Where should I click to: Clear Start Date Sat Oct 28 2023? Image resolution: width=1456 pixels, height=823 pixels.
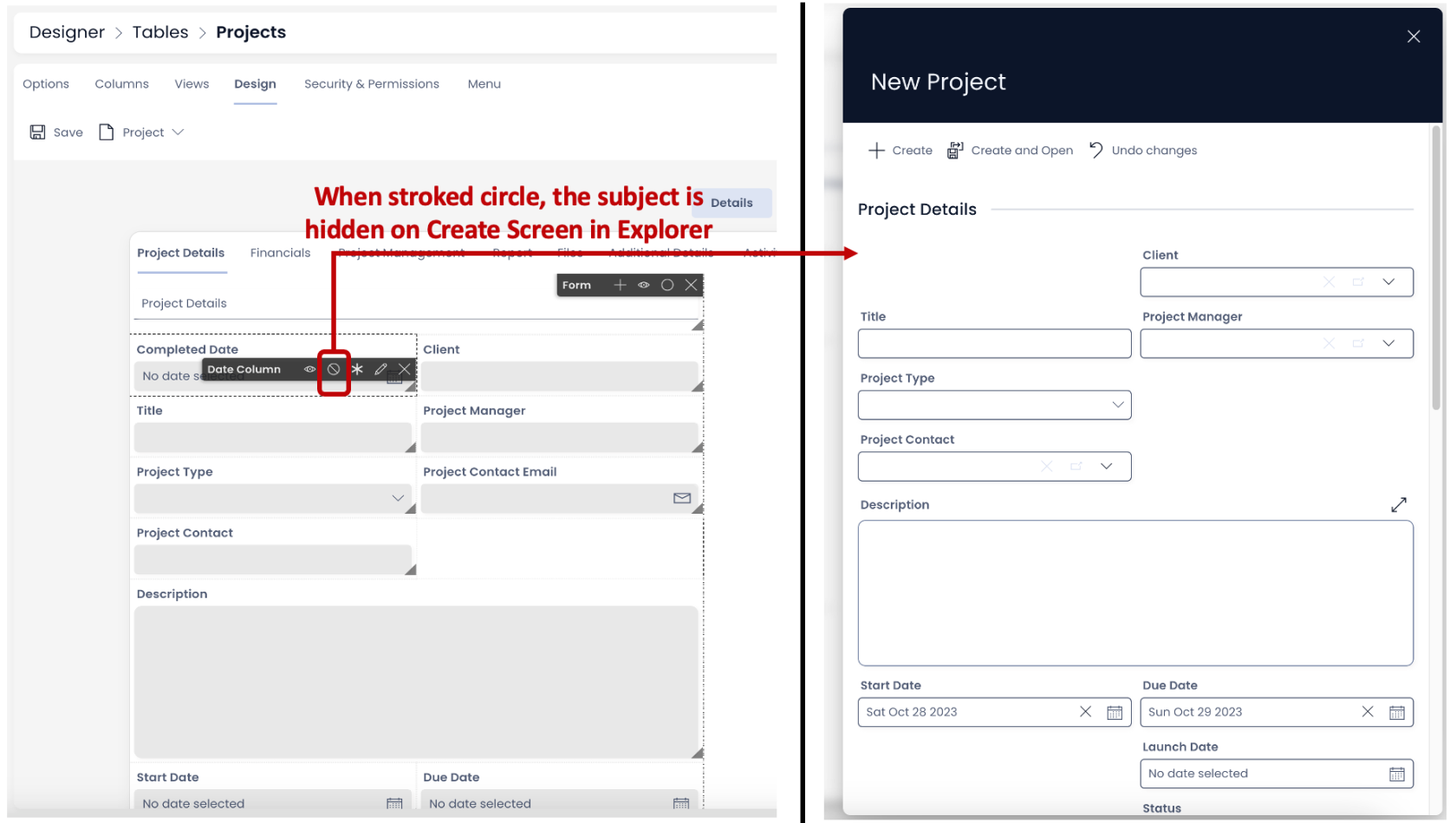coord(1085,711)
